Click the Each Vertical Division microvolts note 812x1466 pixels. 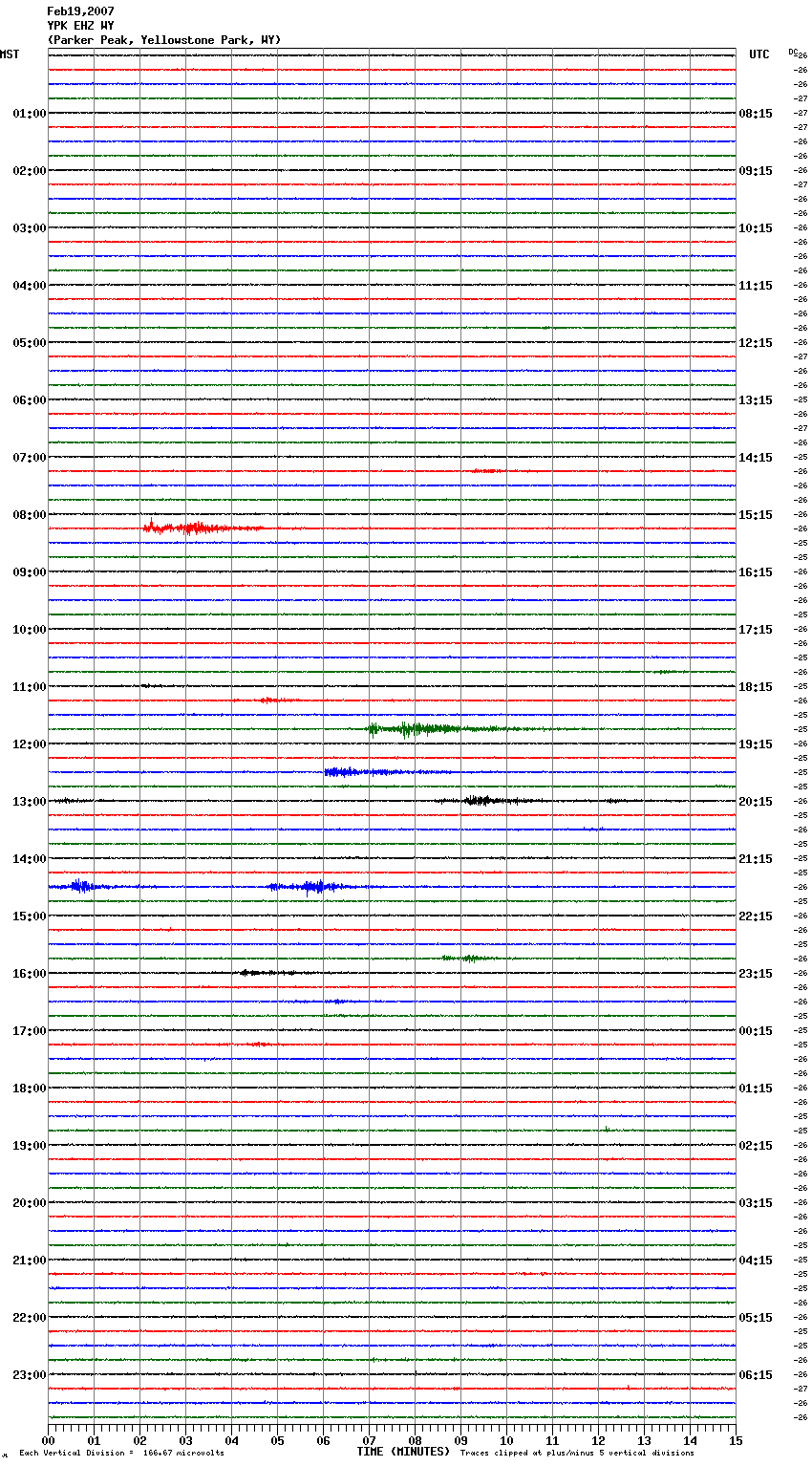pos(121,1454)
